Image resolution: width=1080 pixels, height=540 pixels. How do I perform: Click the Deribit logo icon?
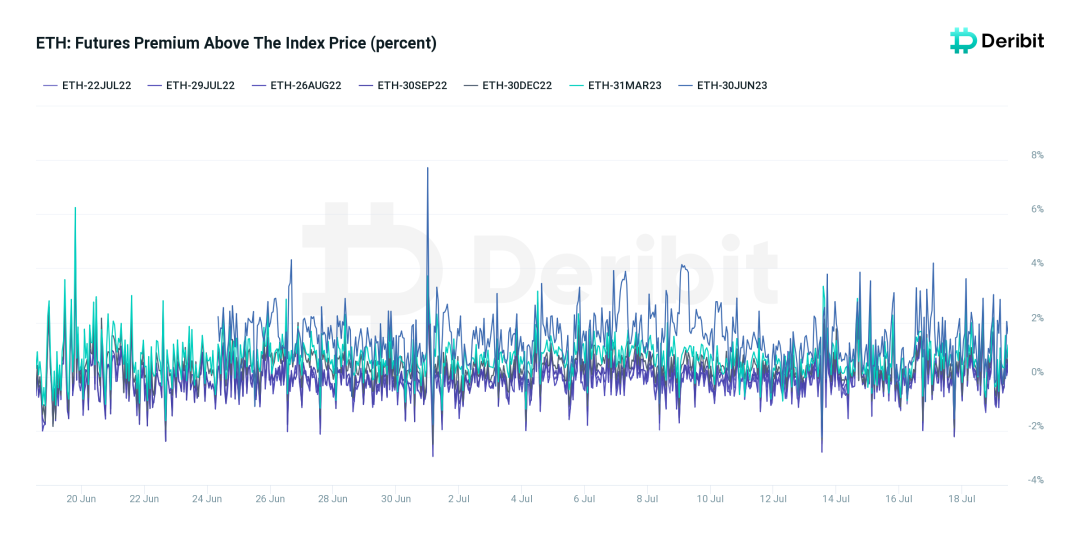pyautogui.click(x=963, y=41)
